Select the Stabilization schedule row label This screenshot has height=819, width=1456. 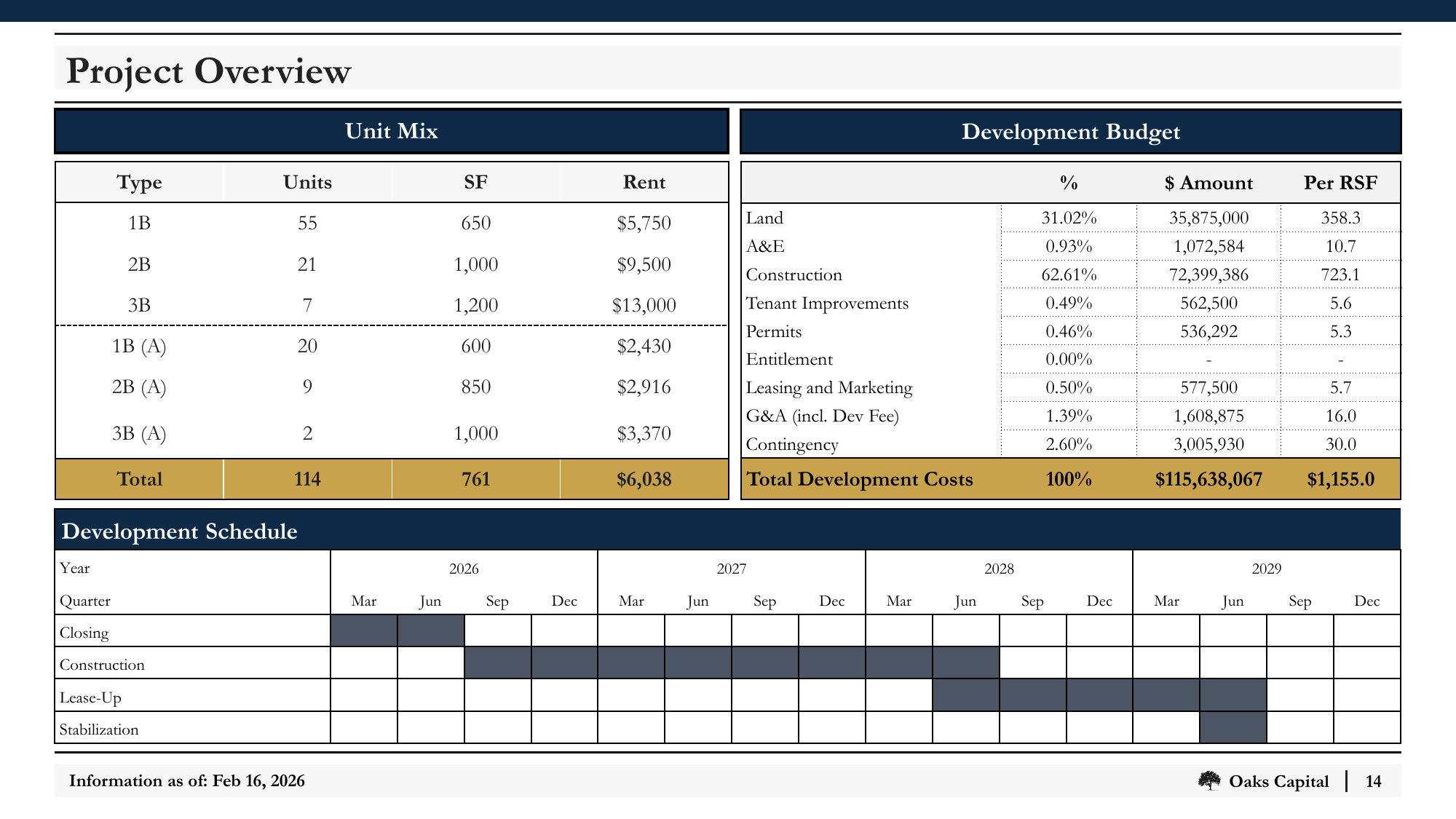point(99,729)
